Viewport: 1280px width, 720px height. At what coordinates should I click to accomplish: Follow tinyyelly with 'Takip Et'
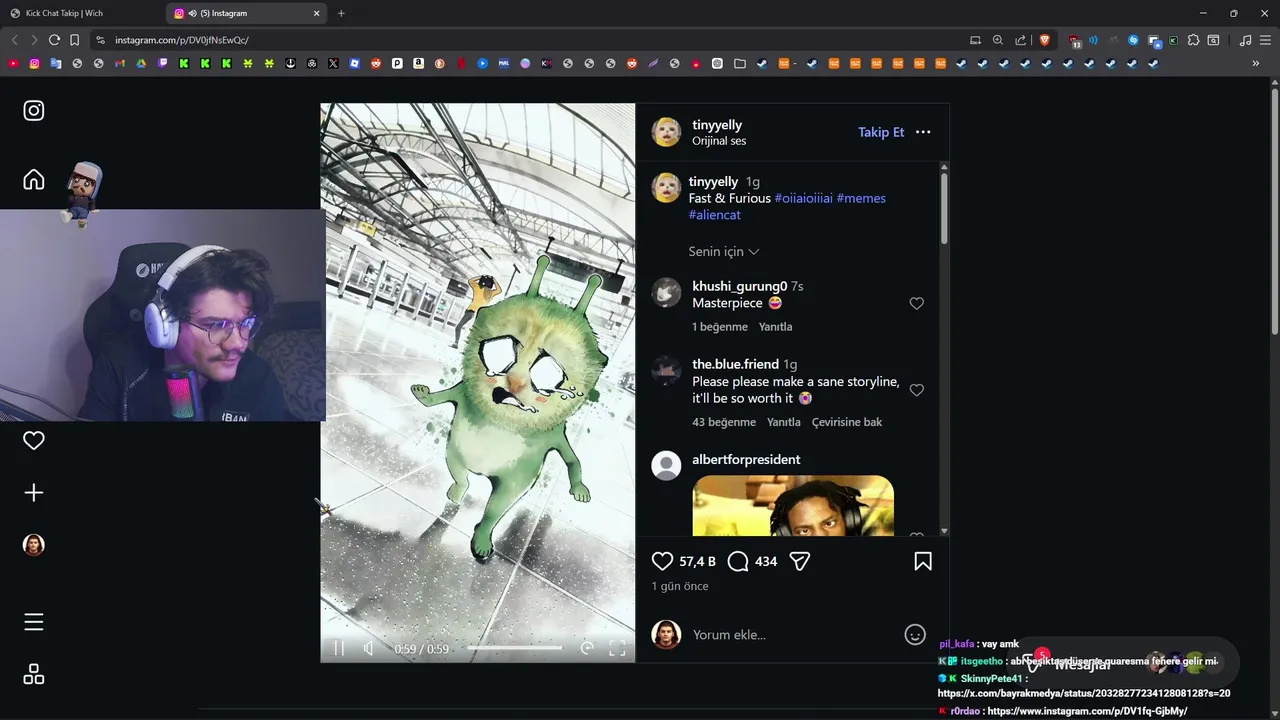881,132
